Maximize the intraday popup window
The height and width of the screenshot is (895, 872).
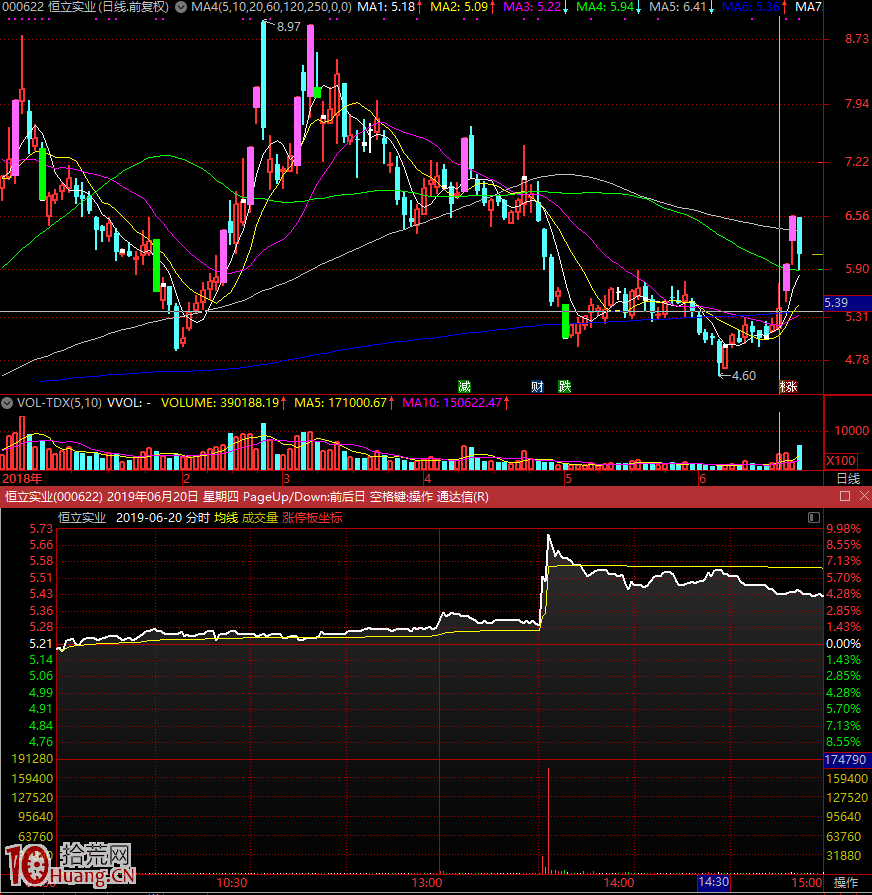[845, 496]
